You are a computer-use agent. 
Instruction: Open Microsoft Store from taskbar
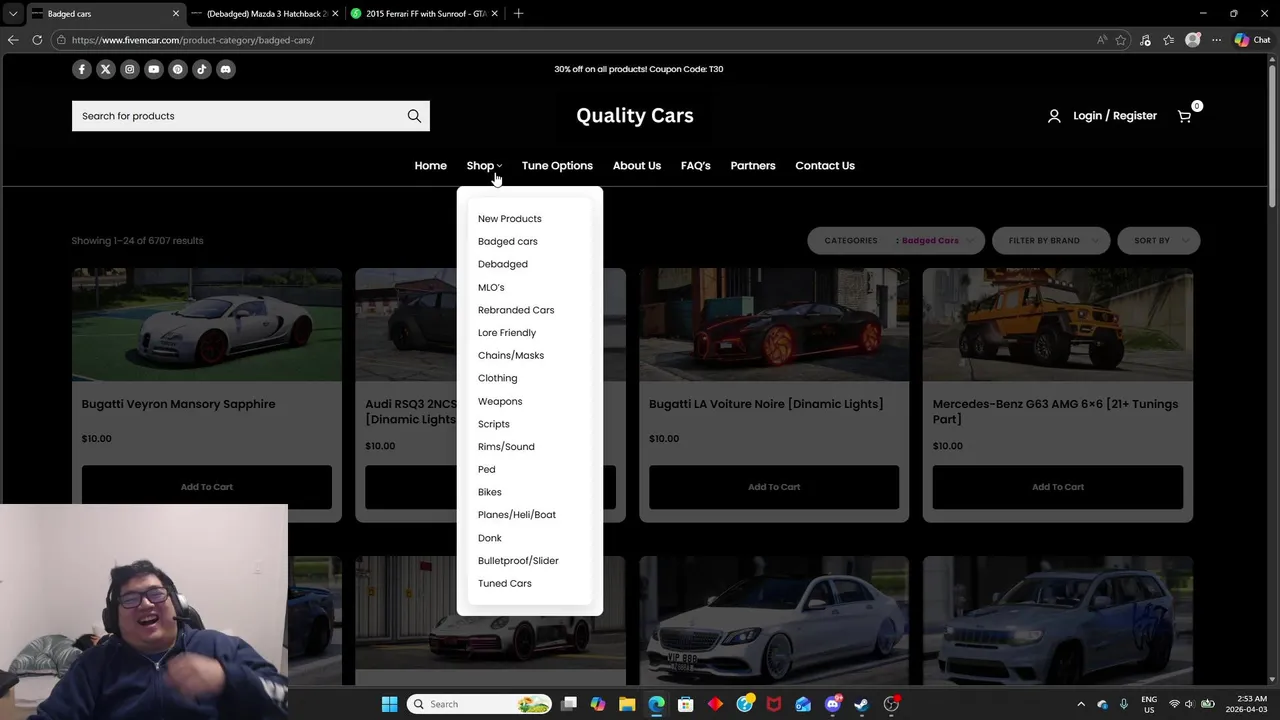686,704
